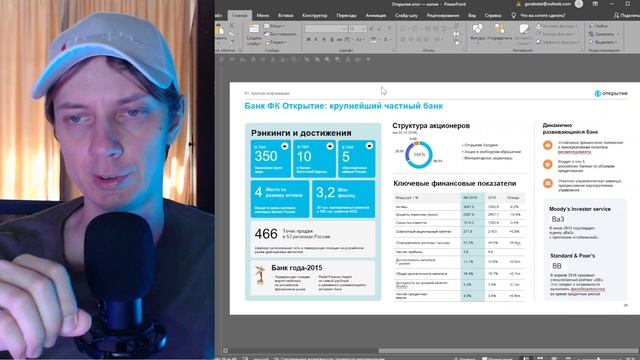The image size is (640, 360).
Task: Open the Справка tab
Action: tap(493, 16)
